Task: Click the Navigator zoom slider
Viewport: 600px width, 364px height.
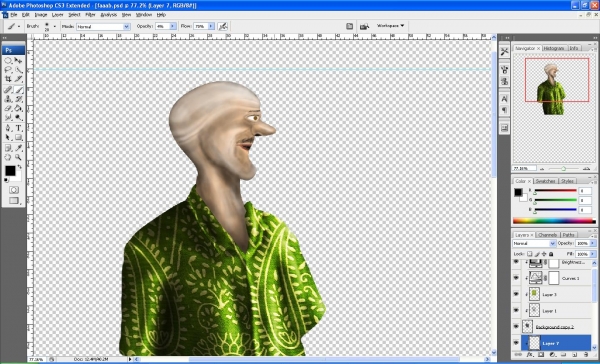Action: pyautogui.click(x=564, y=168)
